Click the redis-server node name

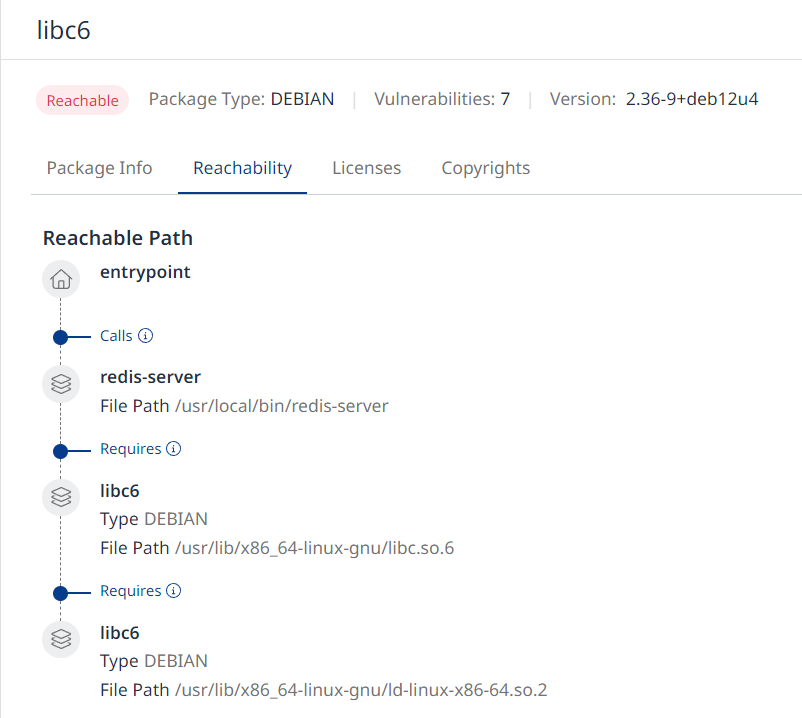150,377
